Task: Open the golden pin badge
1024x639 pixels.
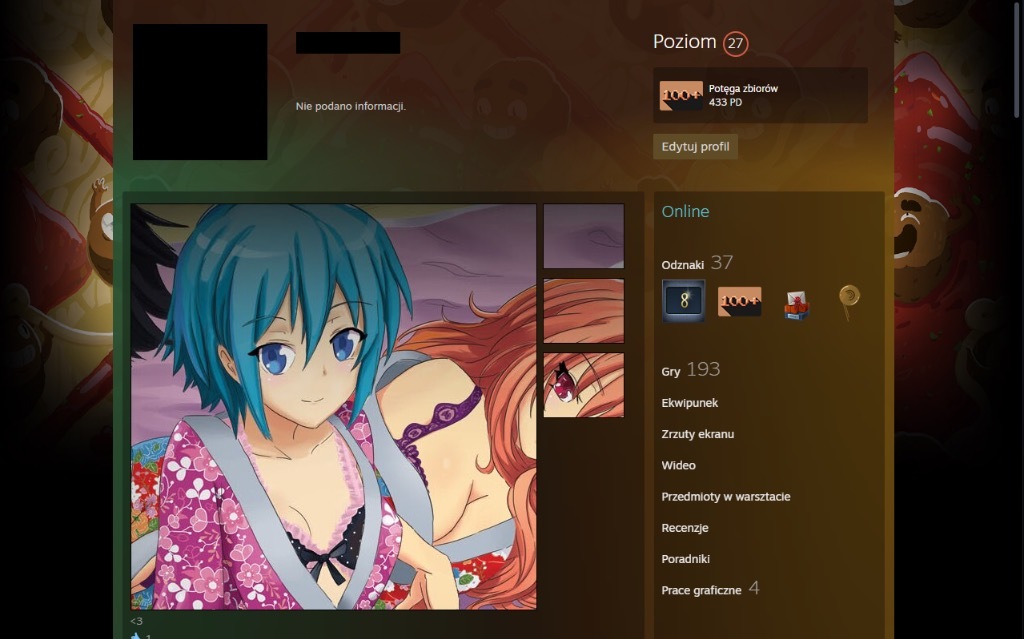Action: [x=849, y=302]
